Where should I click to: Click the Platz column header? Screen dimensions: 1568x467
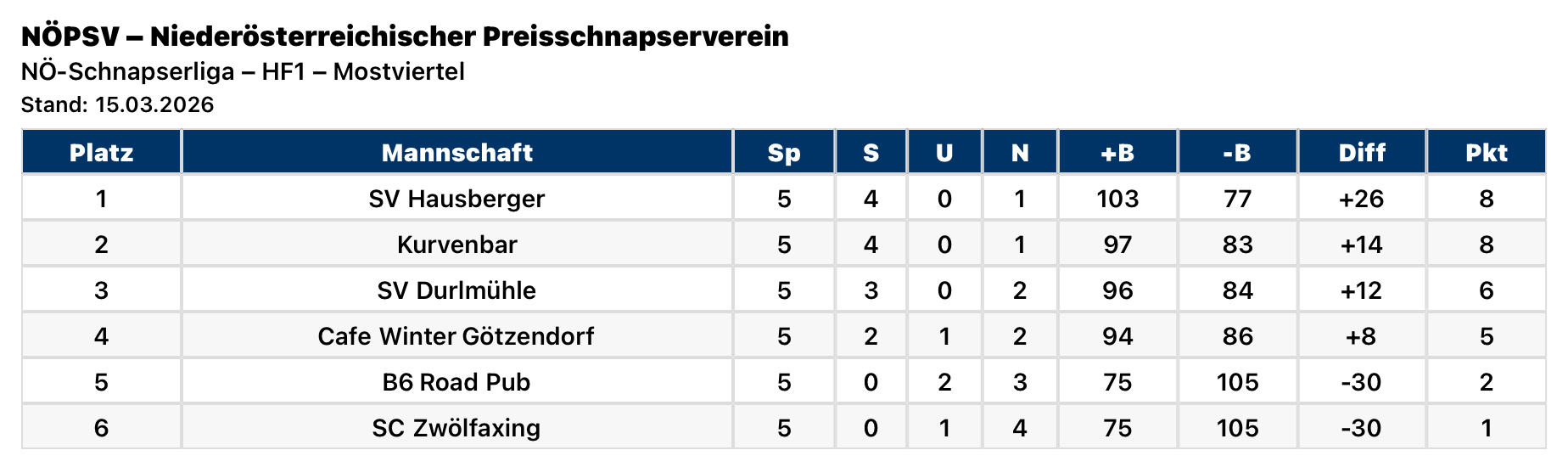pos(101,153)
